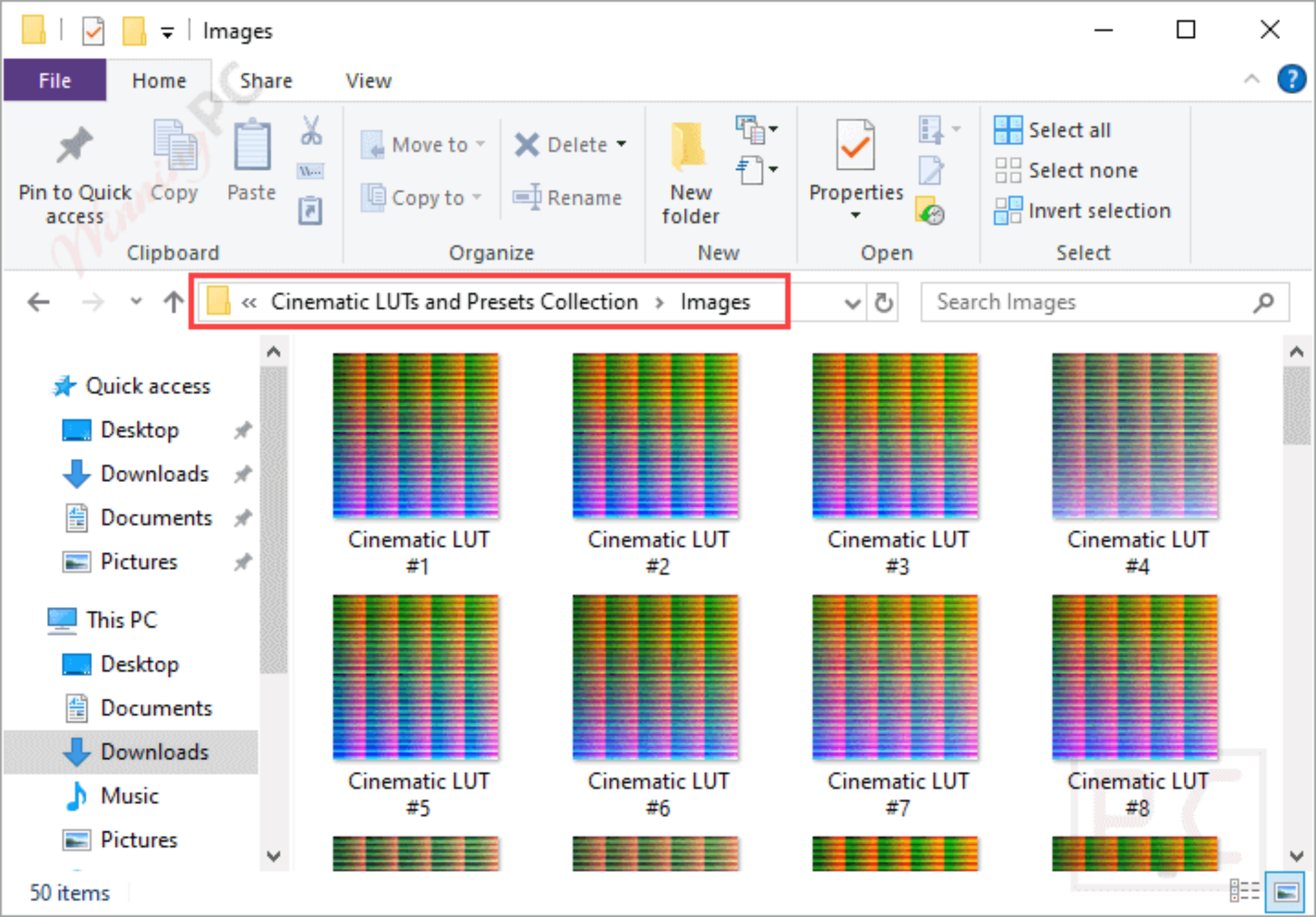Open the File menu tab
Viewport: 1316px width, 917px height.
[x=55, y=81]
